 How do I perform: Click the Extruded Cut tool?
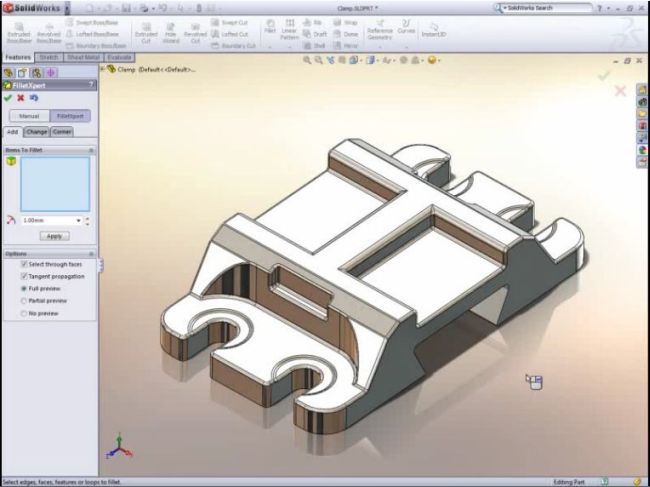146,32
